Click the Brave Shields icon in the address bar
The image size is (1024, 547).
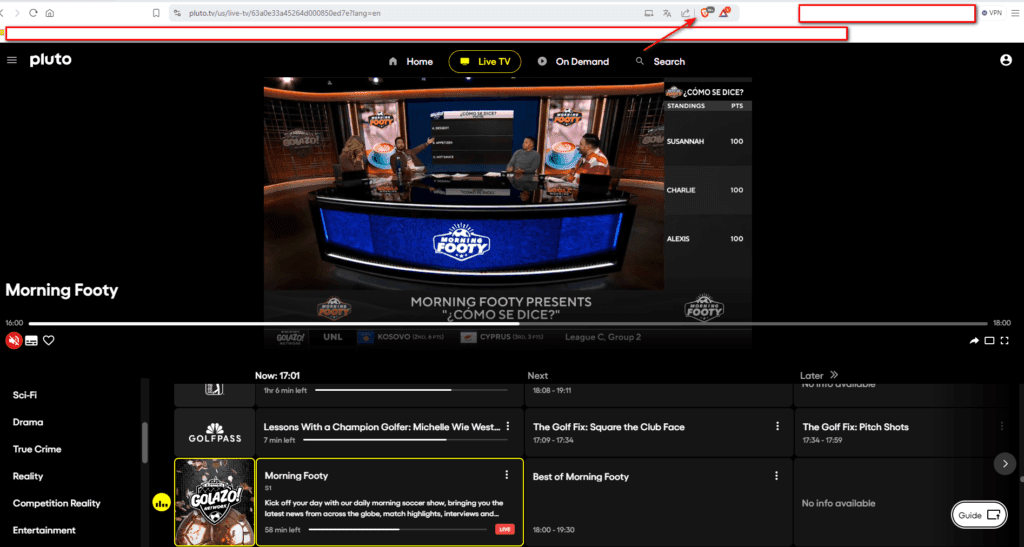click(x=705, y=13)
